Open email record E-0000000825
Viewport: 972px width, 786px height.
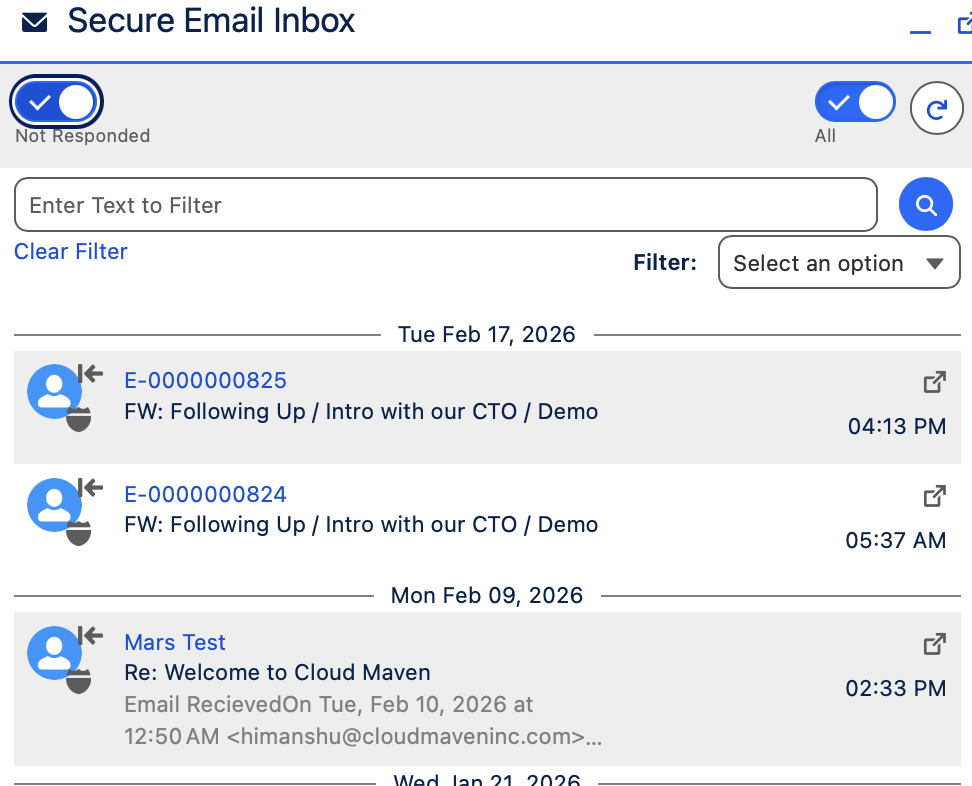pyautogui.click(x=205, y=381)
